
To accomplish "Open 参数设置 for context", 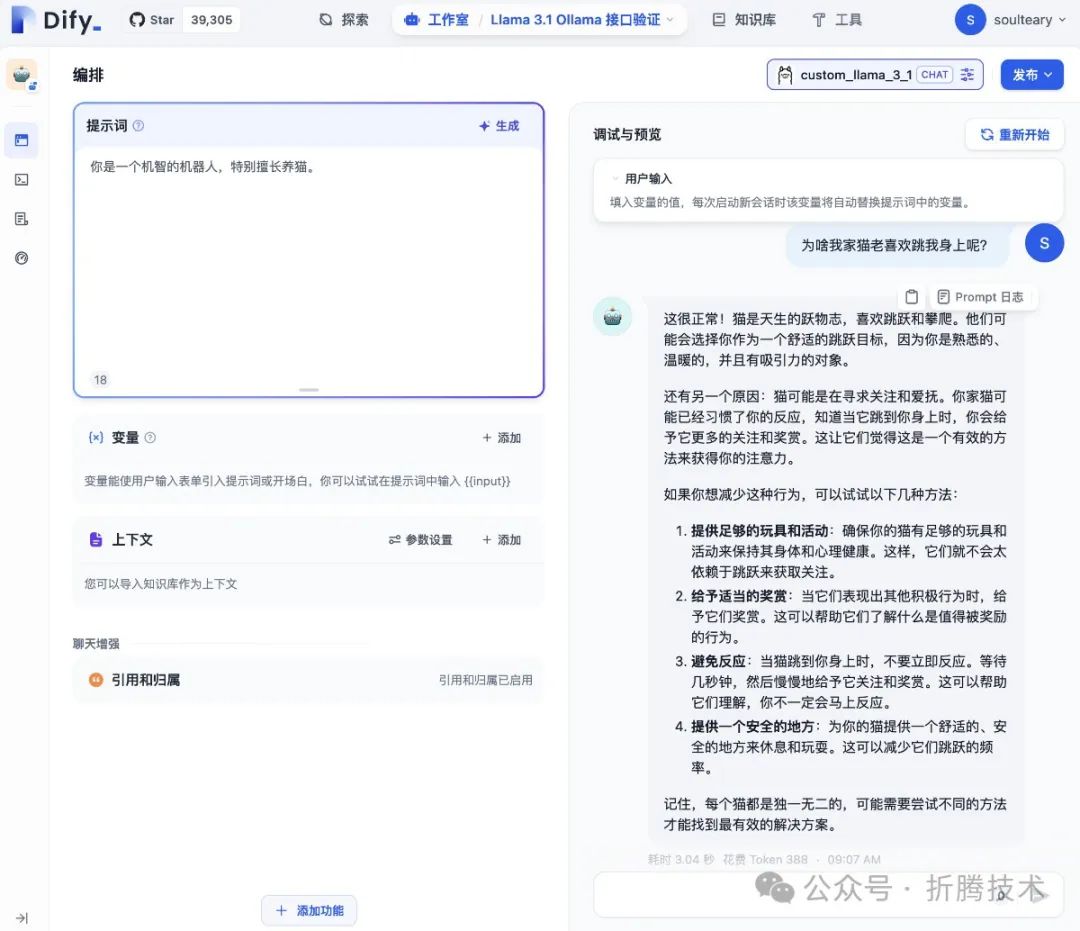I will [420, 540].
